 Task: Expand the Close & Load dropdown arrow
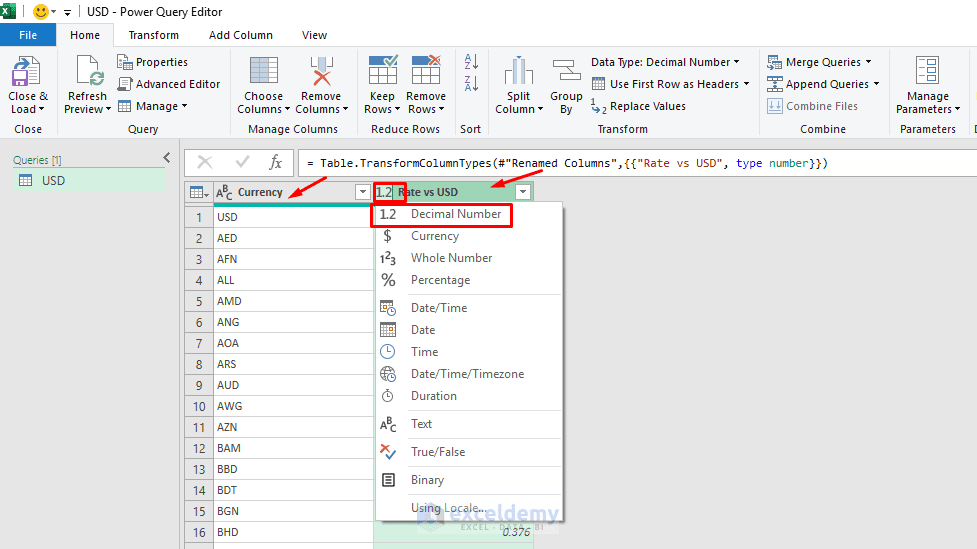coord(41,109)
